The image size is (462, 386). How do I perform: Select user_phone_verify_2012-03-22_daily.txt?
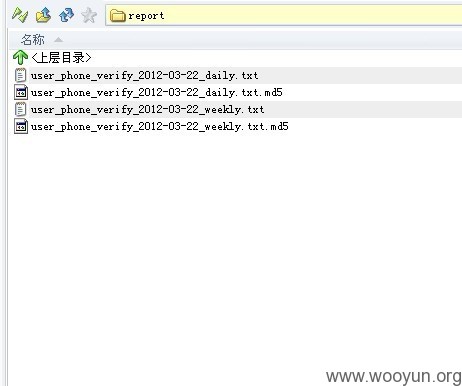point(144,75)
